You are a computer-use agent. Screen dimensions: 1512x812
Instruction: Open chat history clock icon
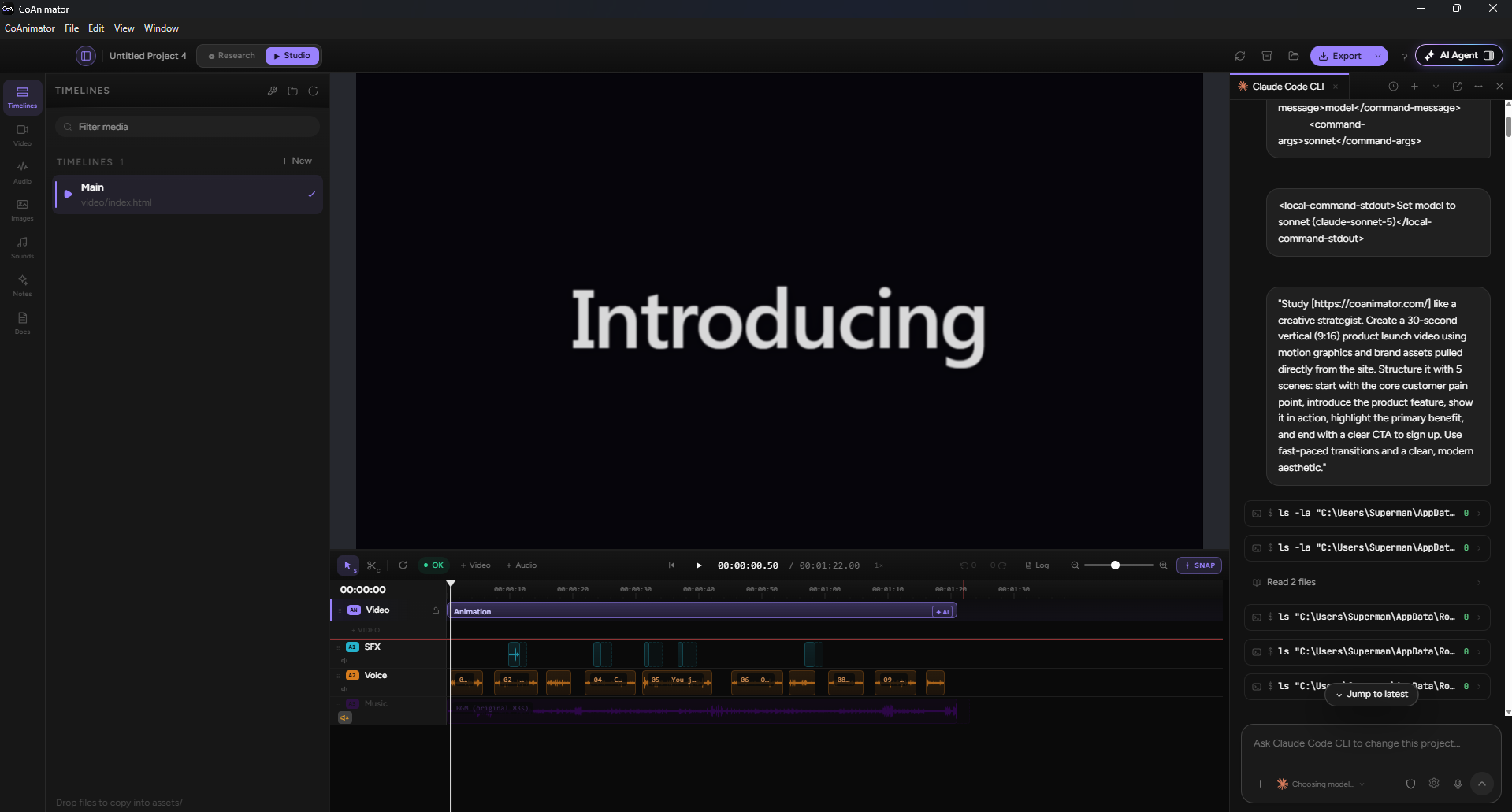coord(1393,87)
